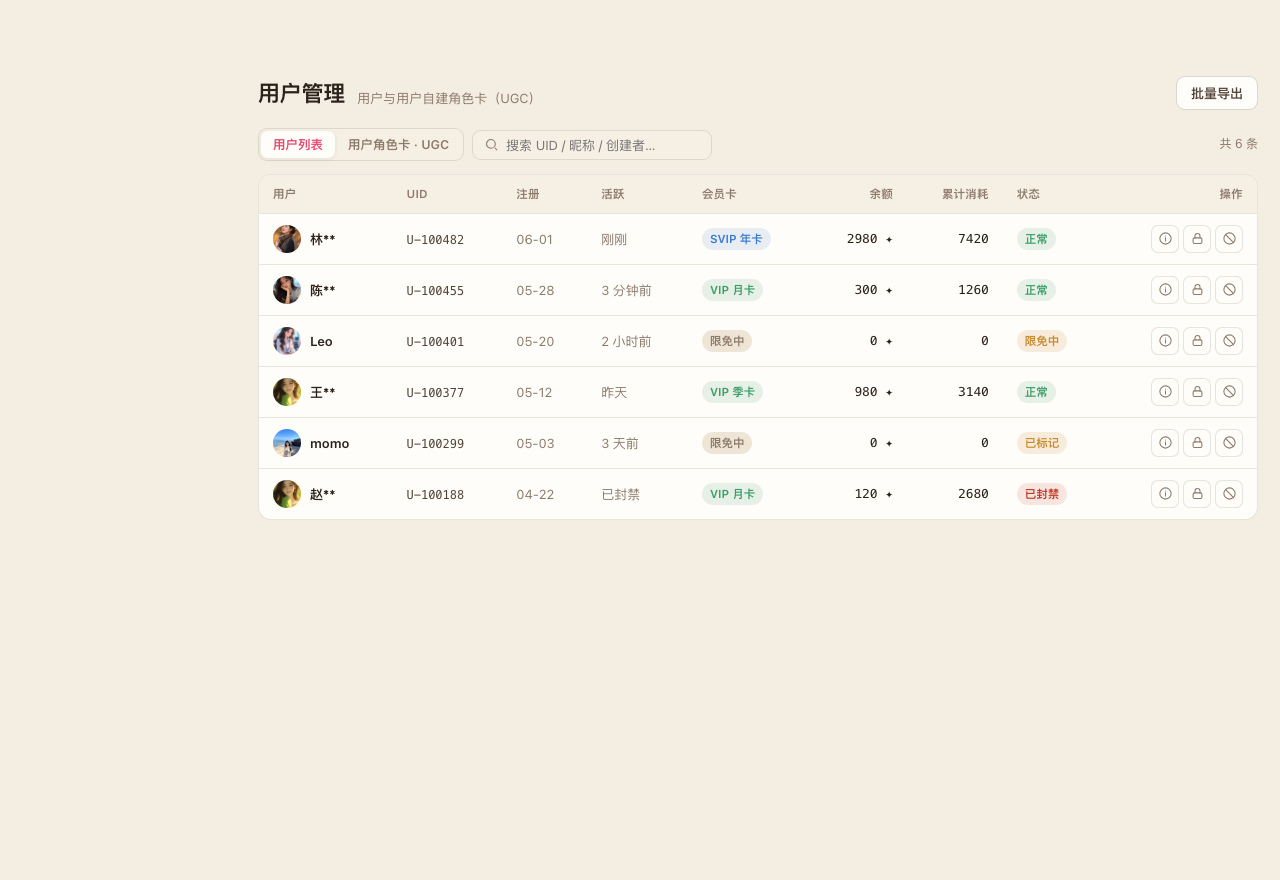Open info details for user 赵**
This screenshot has width=1280, height=880.
pyautogui.click(x=1165, y=494)
